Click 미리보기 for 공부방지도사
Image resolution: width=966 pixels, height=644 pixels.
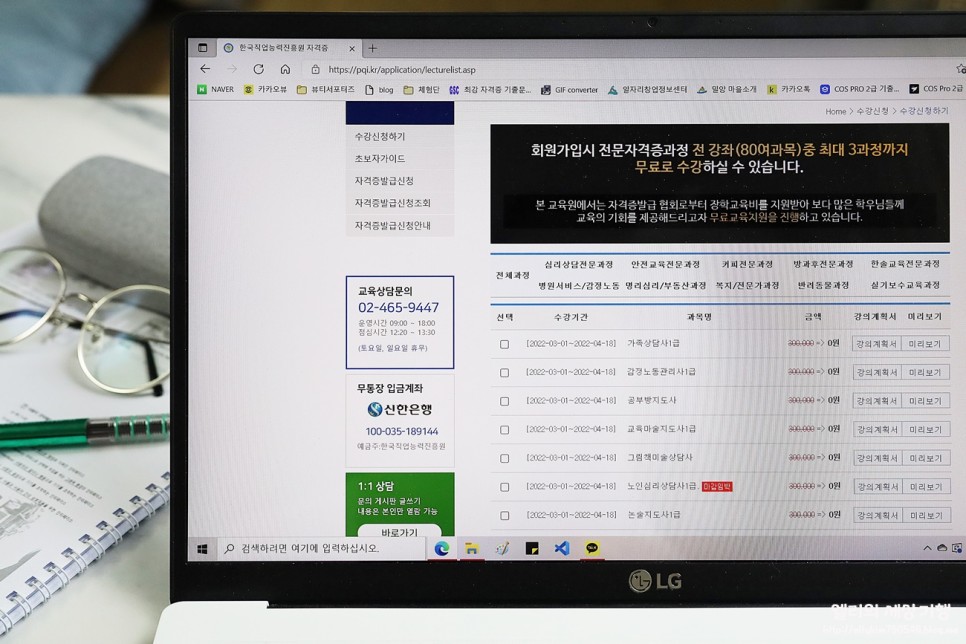[925, 401]
